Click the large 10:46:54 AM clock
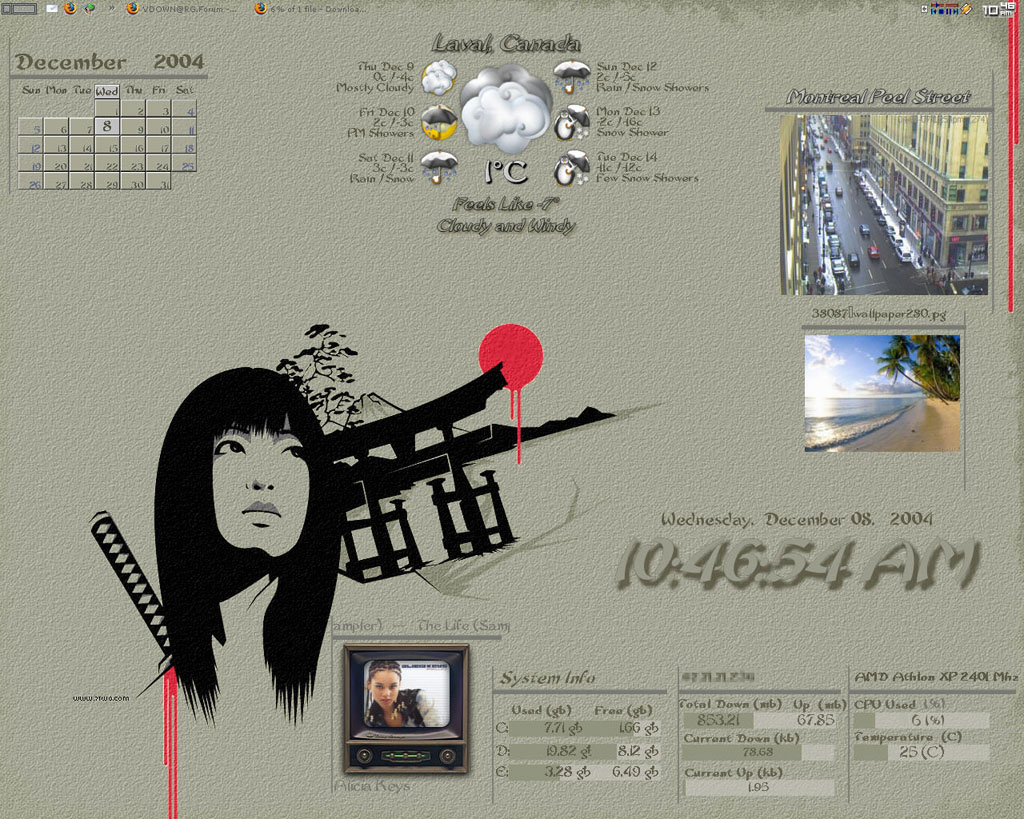Screen dimensions: 1024x819 pyautogui.click(x=798, y=564)
